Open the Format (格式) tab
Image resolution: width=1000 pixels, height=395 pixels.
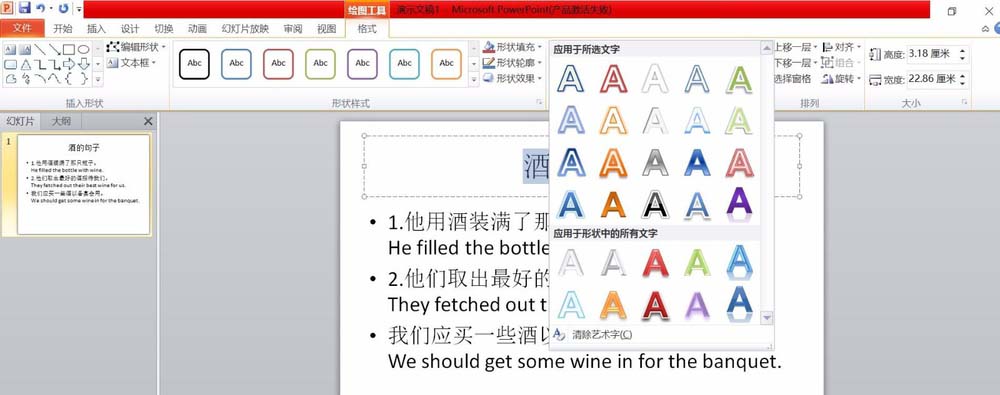[367, 29]
